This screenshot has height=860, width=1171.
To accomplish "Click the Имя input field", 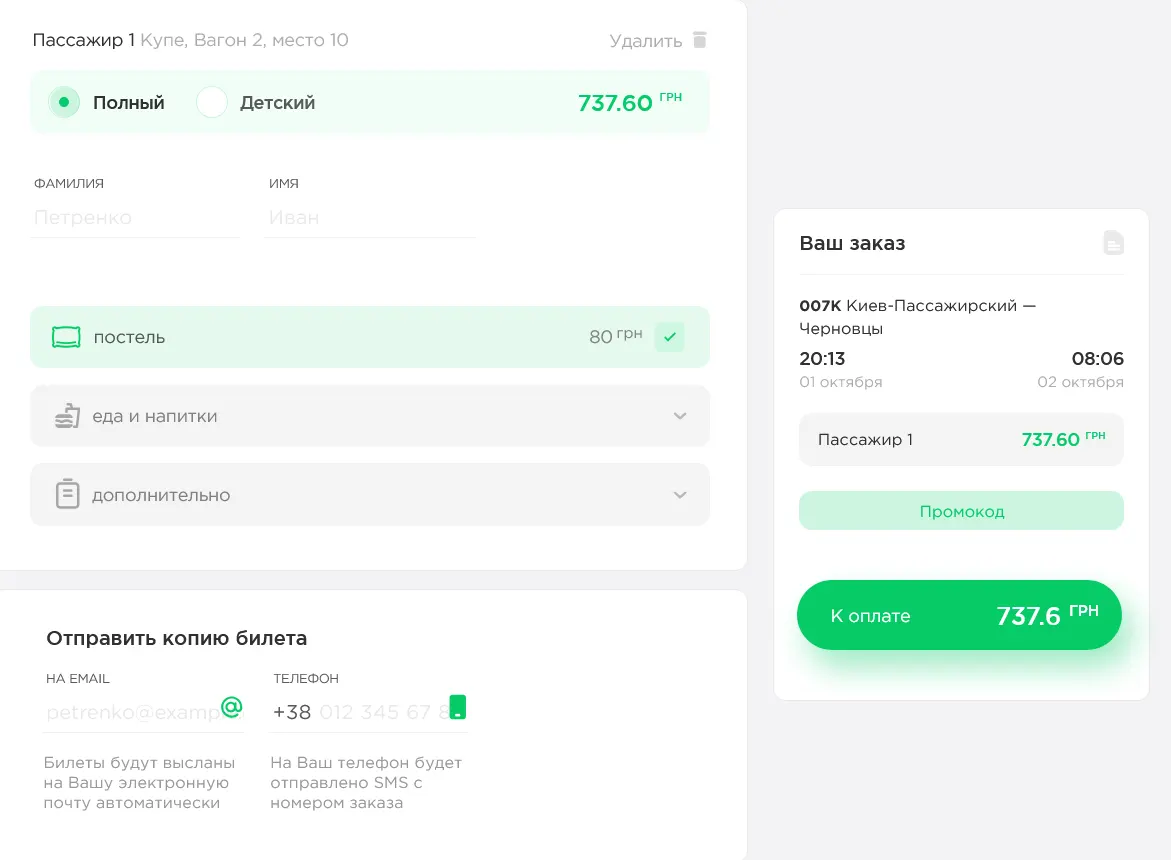I will point(370,217).
